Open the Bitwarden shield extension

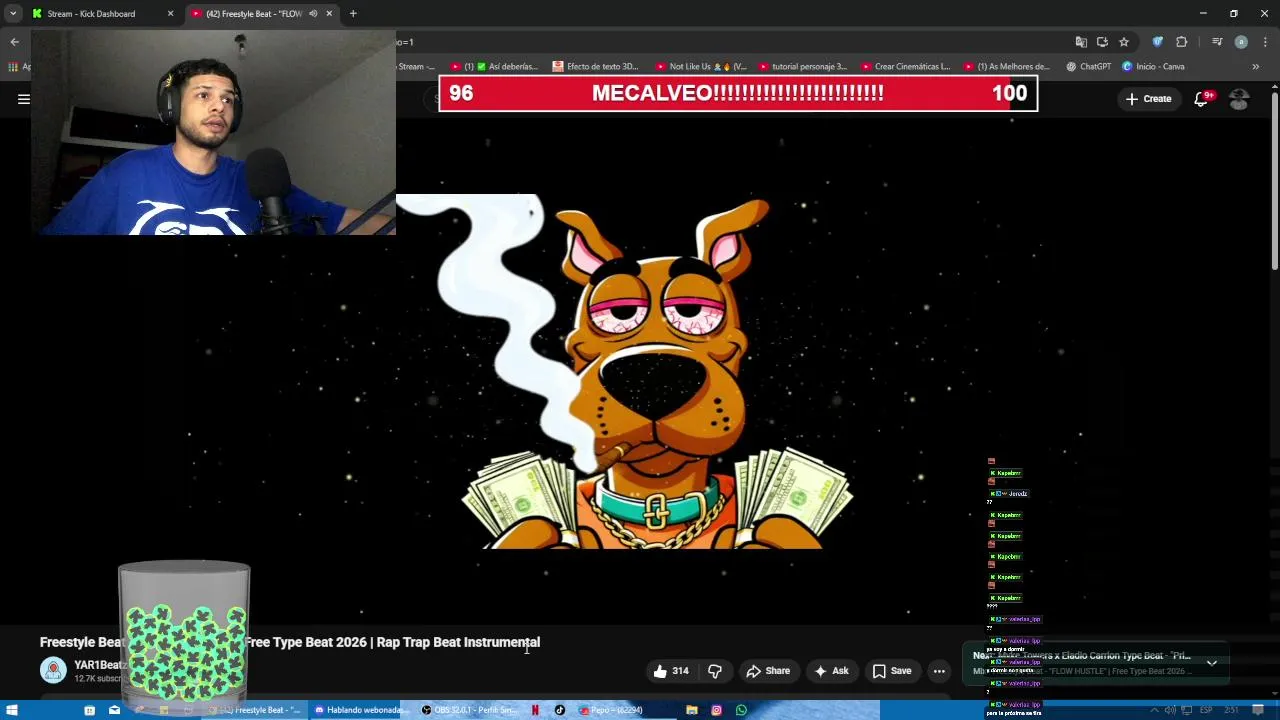[1158, 42]
